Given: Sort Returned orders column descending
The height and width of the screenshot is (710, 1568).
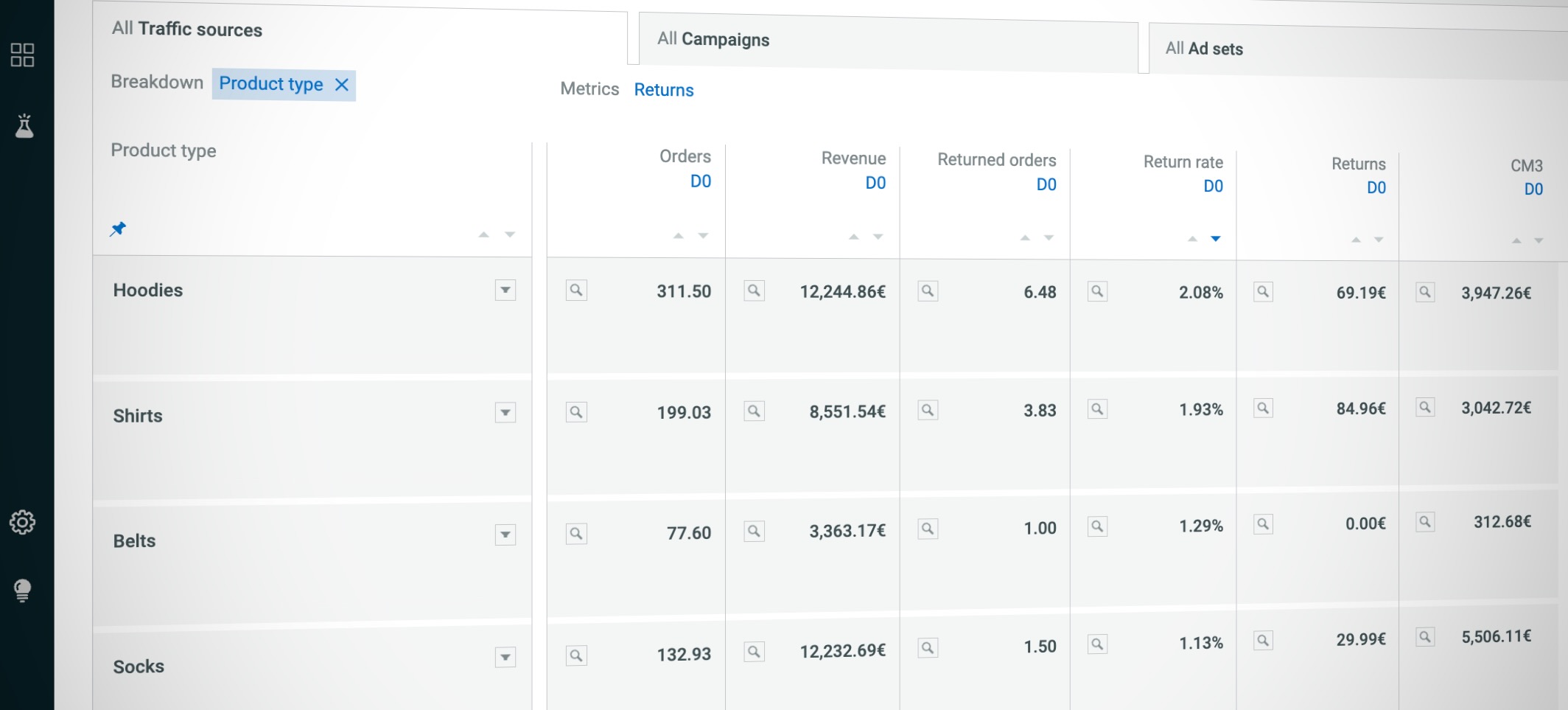Looking at the screenshot, I should 1049,237.
